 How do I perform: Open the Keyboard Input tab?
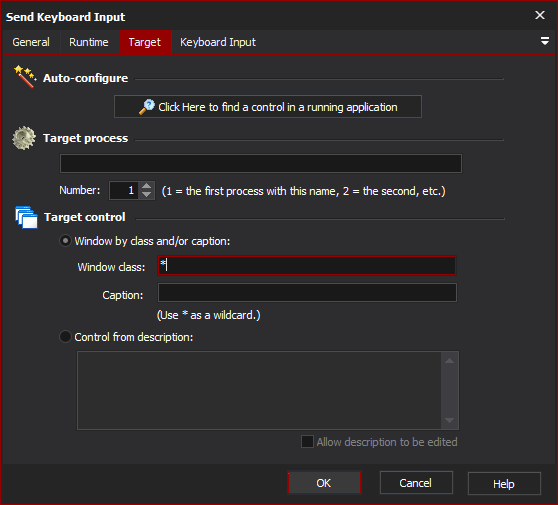click(218, 42)
